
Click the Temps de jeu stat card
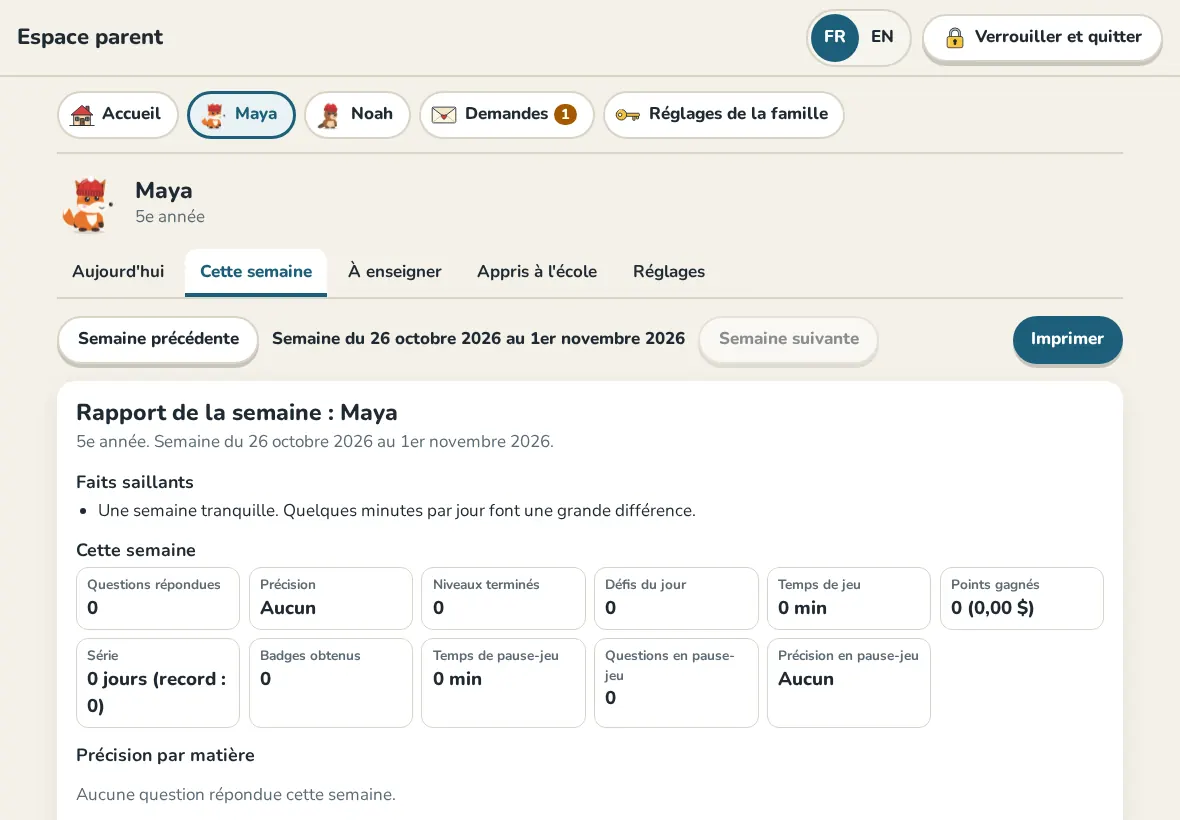[849, 598]
